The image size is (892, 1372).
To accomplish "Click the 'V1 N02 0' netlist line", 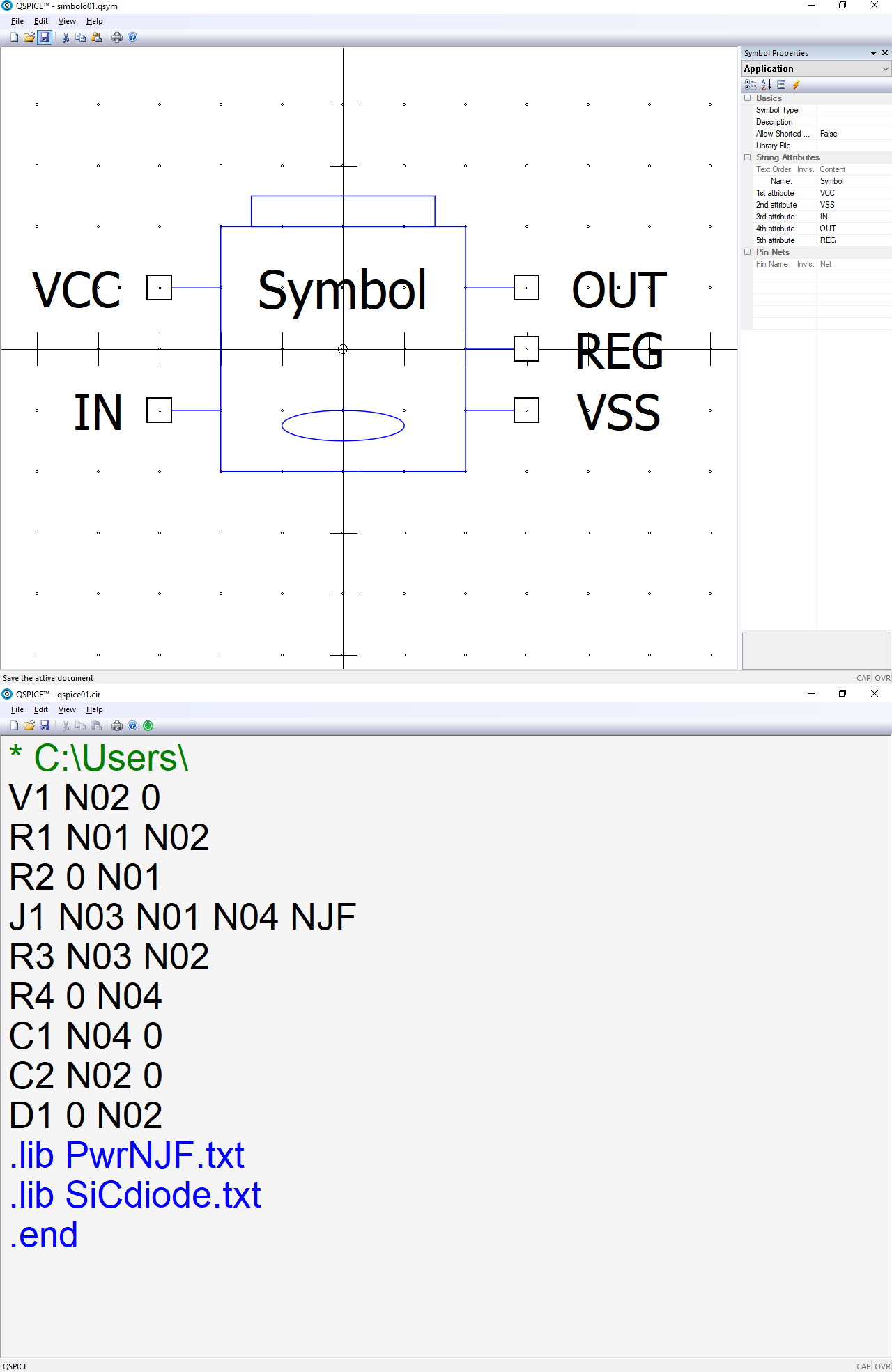I will 85,798.
